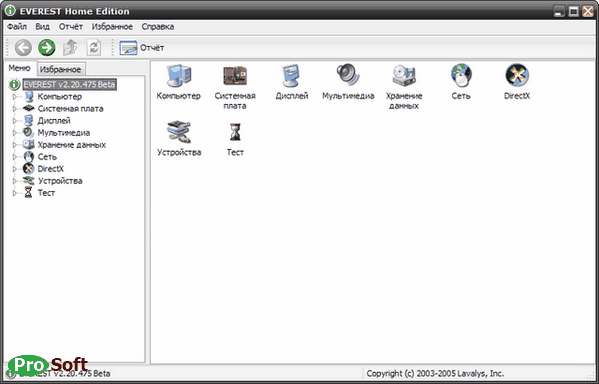
Task: Select the DirectX icon in the tree
Action: click(29, 169)
